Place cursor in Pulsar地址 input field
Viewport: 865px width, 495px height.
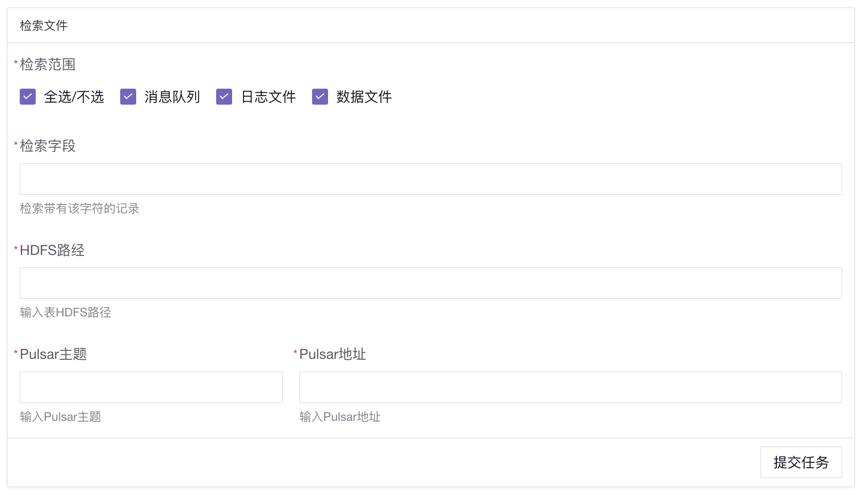point(570,387)
